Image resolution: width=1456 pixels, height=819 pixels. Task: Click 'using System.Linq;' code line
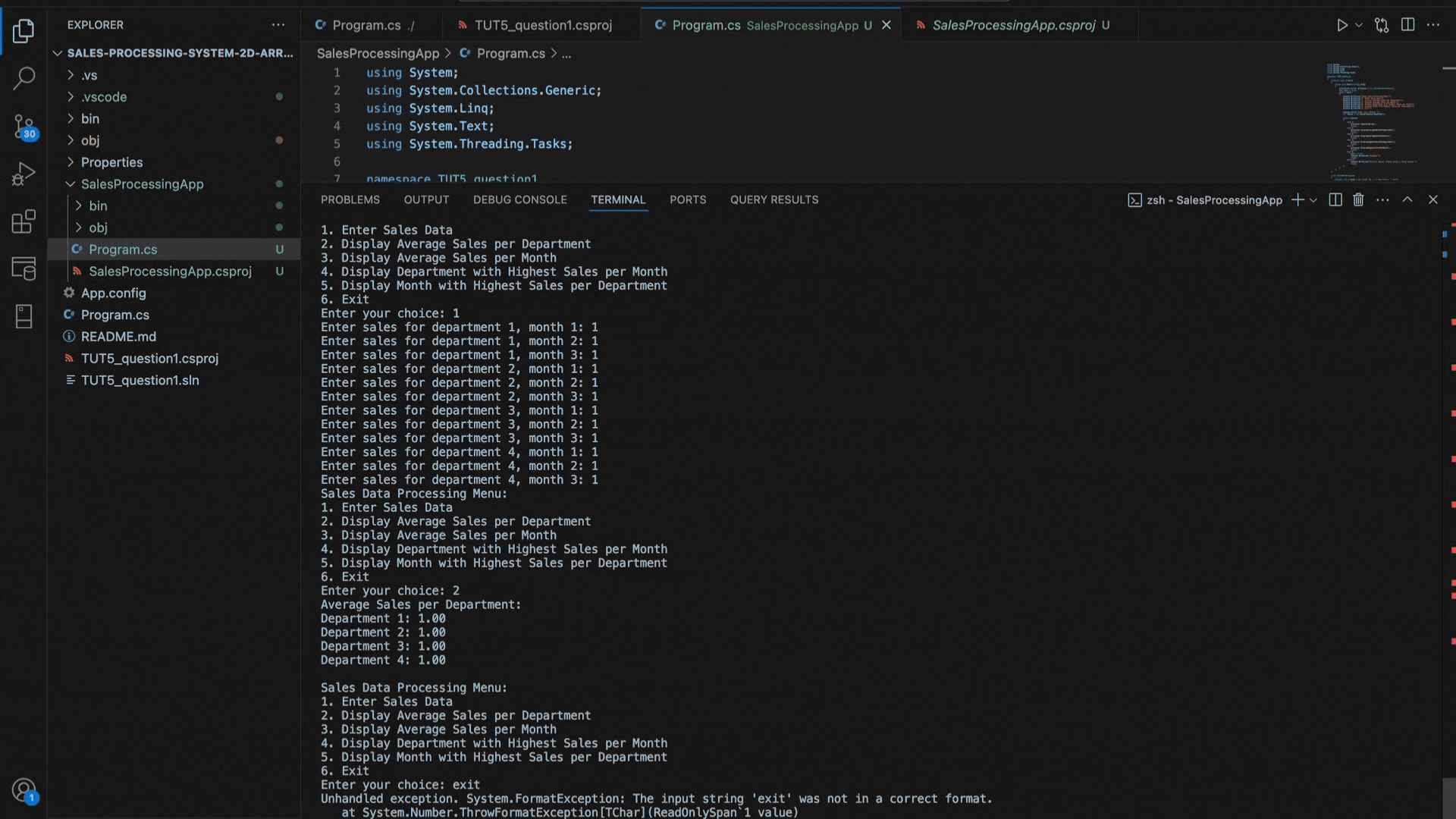(x=430, y=108)
